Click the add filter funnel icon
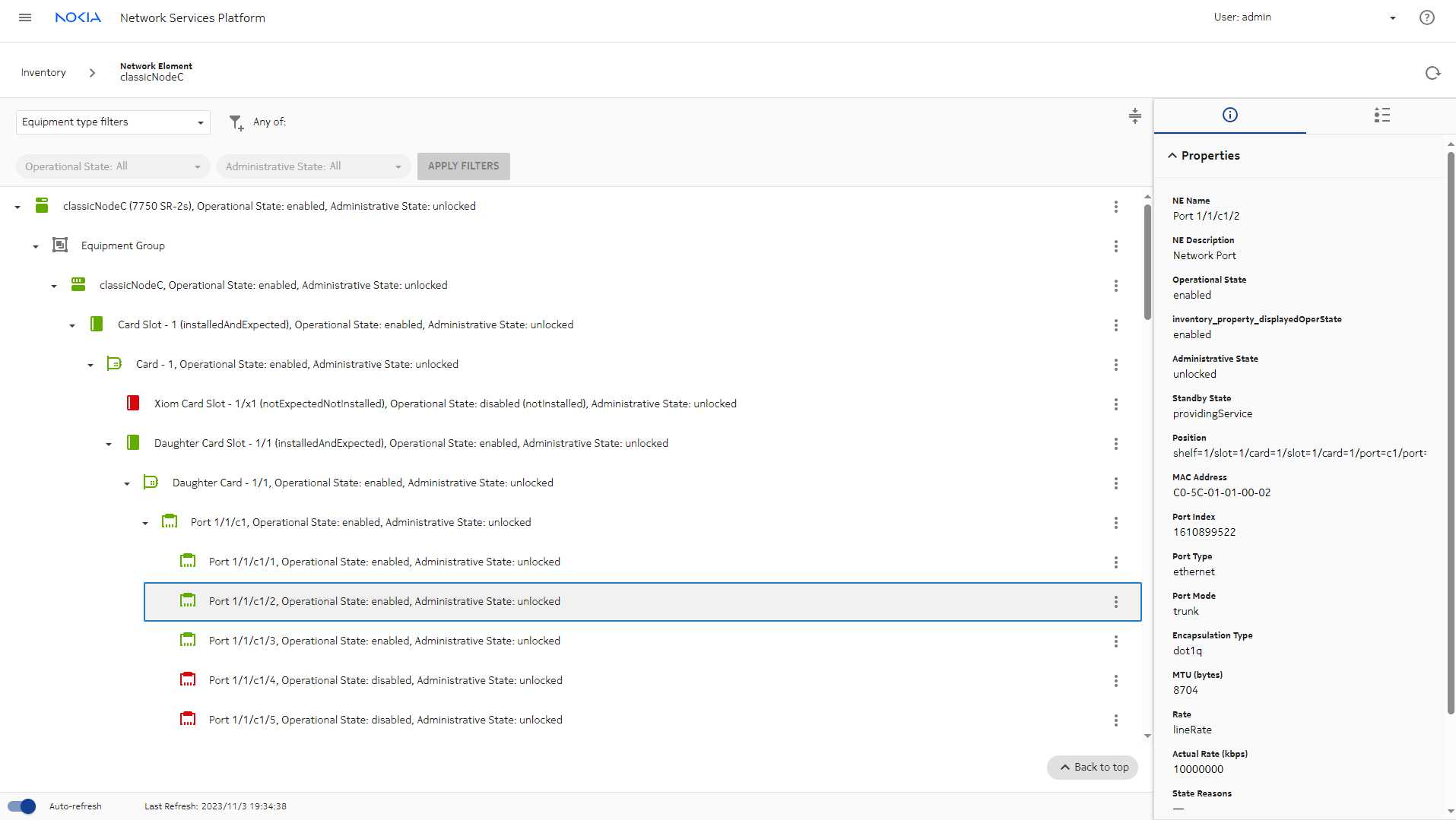Screen dimensions: 1456x820 236,122
